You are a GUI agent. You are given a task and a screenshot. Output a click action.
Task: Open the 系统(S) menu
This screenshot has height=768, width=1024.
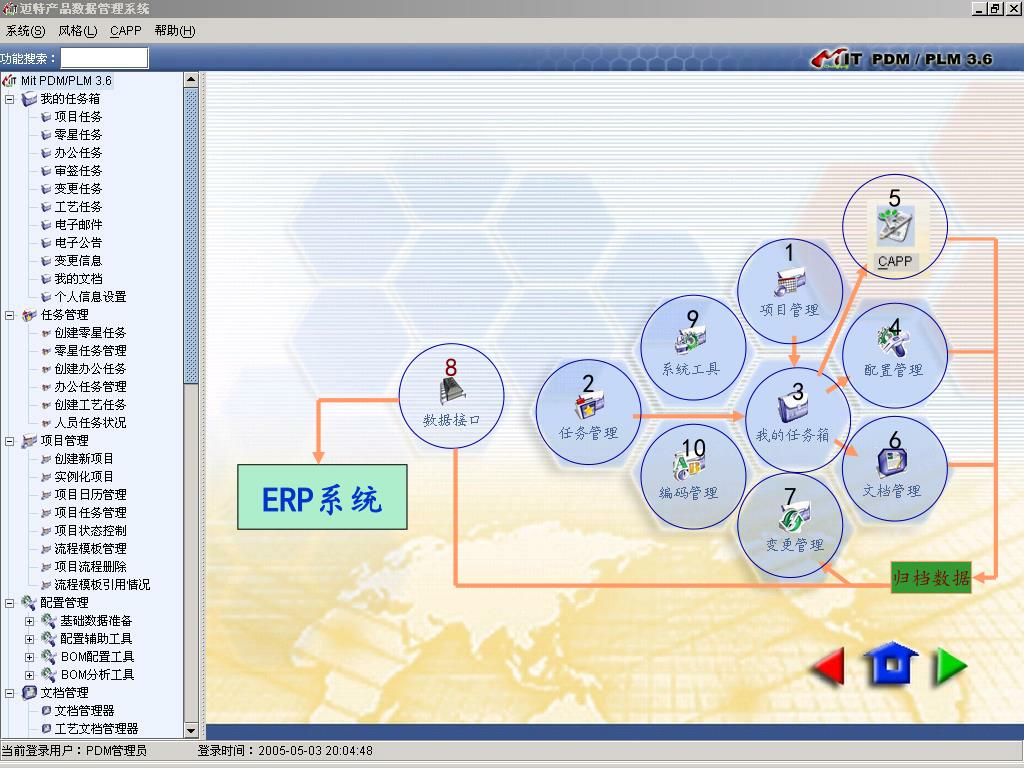pyautogui.click(x=25, y=31)
